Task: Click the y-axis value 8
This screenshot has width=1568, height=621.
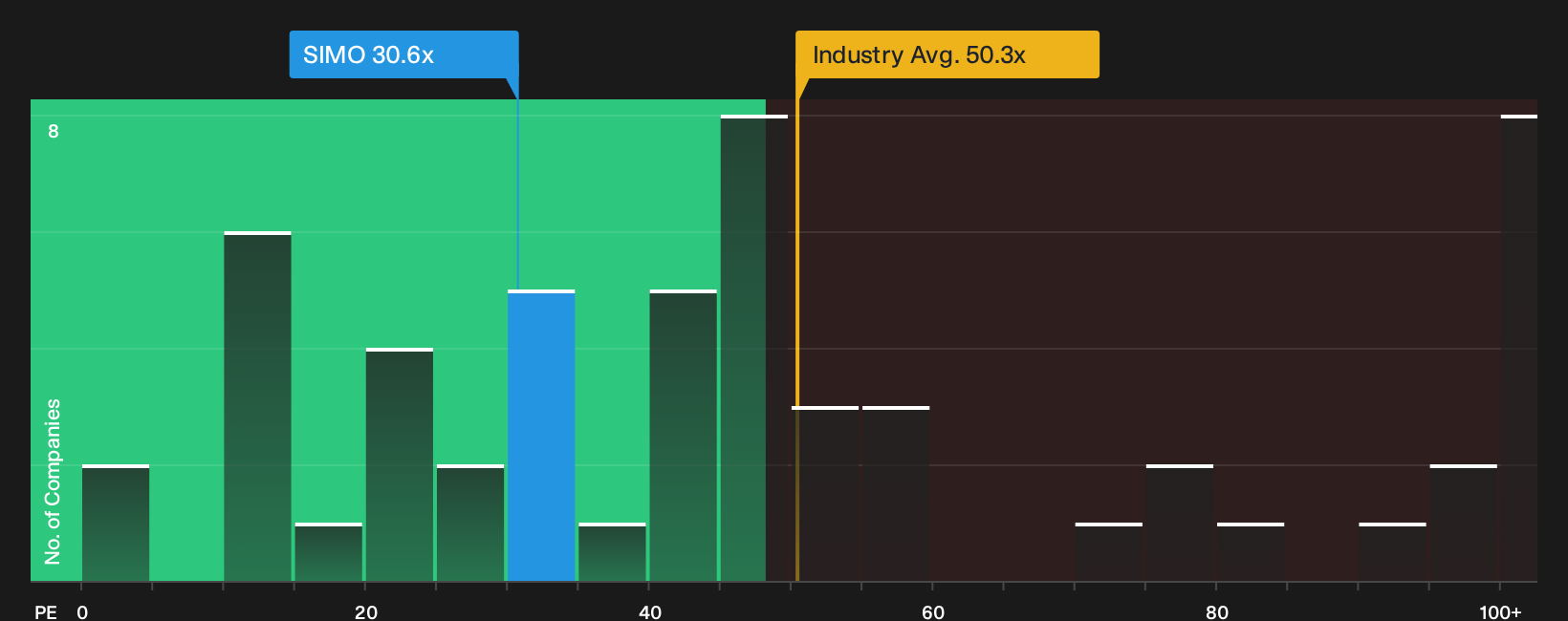Action: pos(54,131)
